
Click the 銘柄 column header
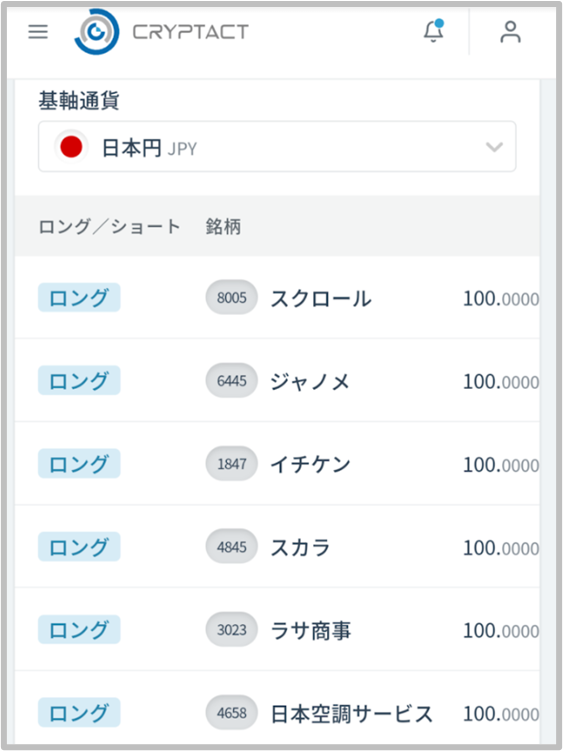(223, 227)
